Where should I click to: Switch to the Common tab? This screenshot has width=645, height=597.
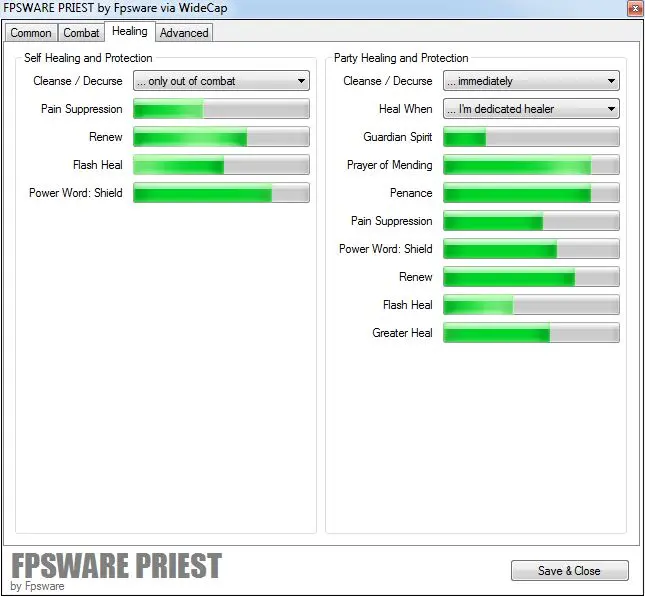[x=31, y=33]
